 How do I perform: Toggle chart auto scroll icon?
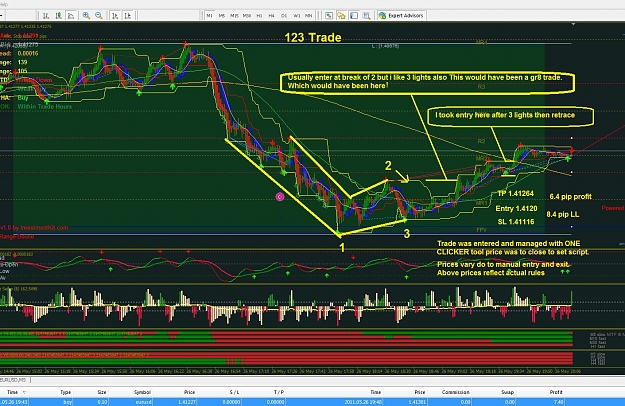[115, 16]
